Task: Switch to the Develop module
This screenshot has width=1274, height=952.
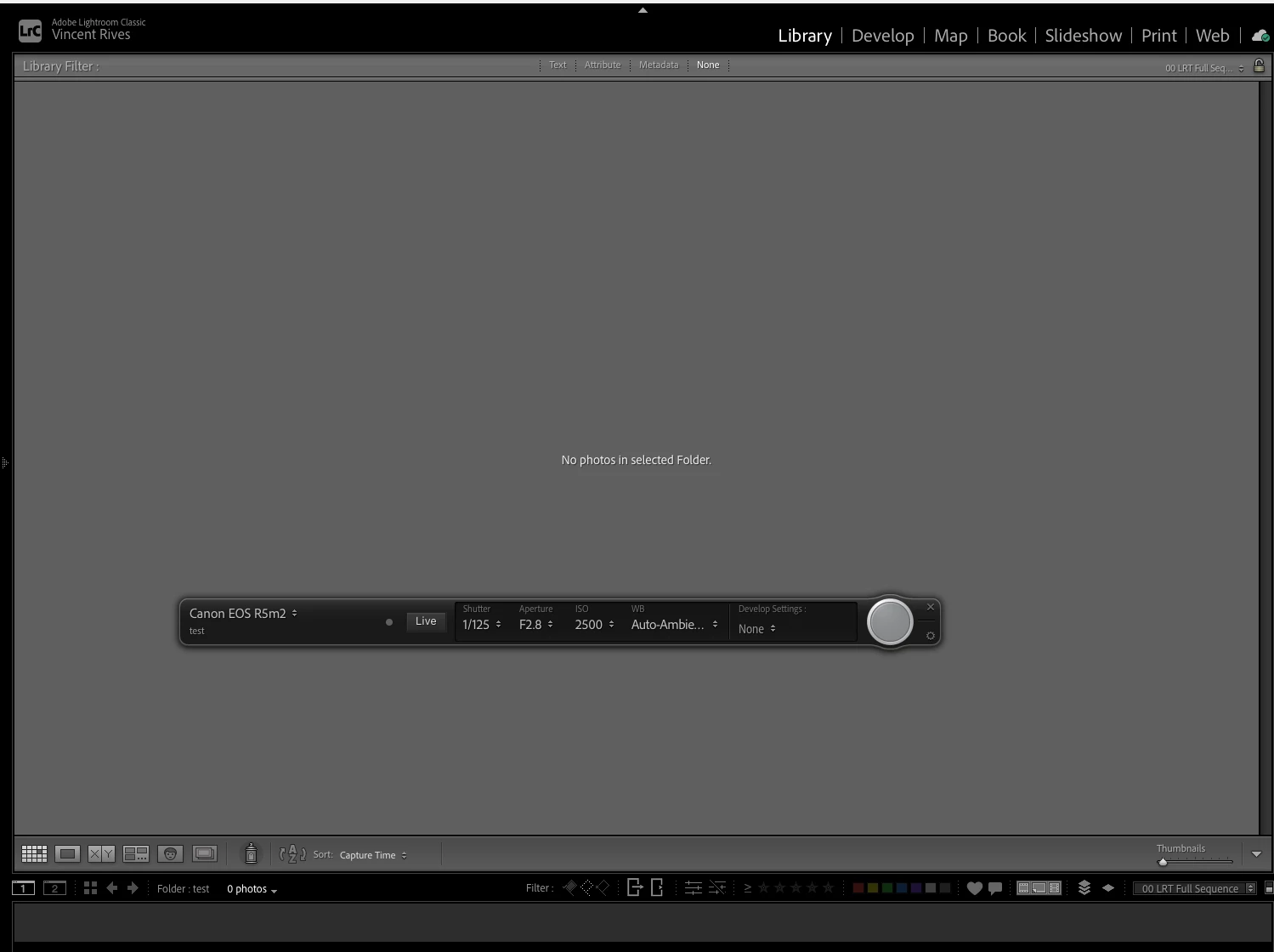Action: [x=882, y=36]
